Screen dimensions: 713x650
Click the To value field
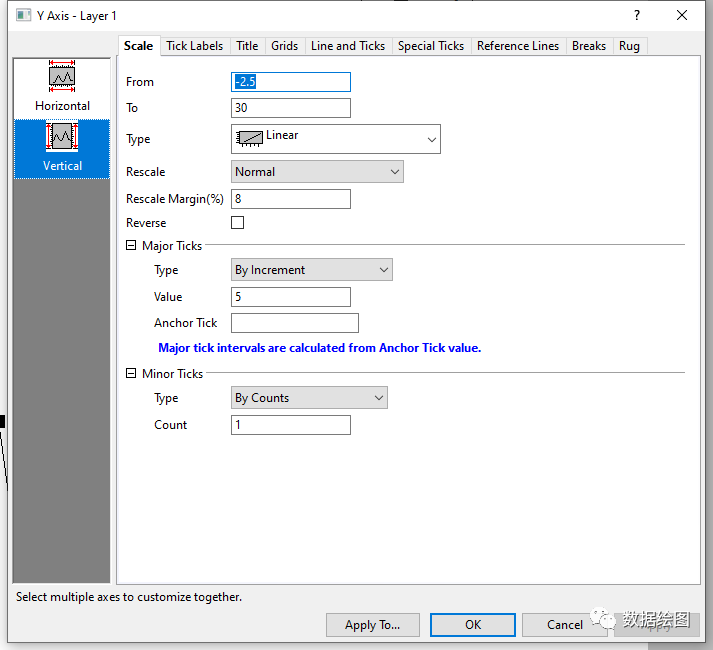[291, 108]
